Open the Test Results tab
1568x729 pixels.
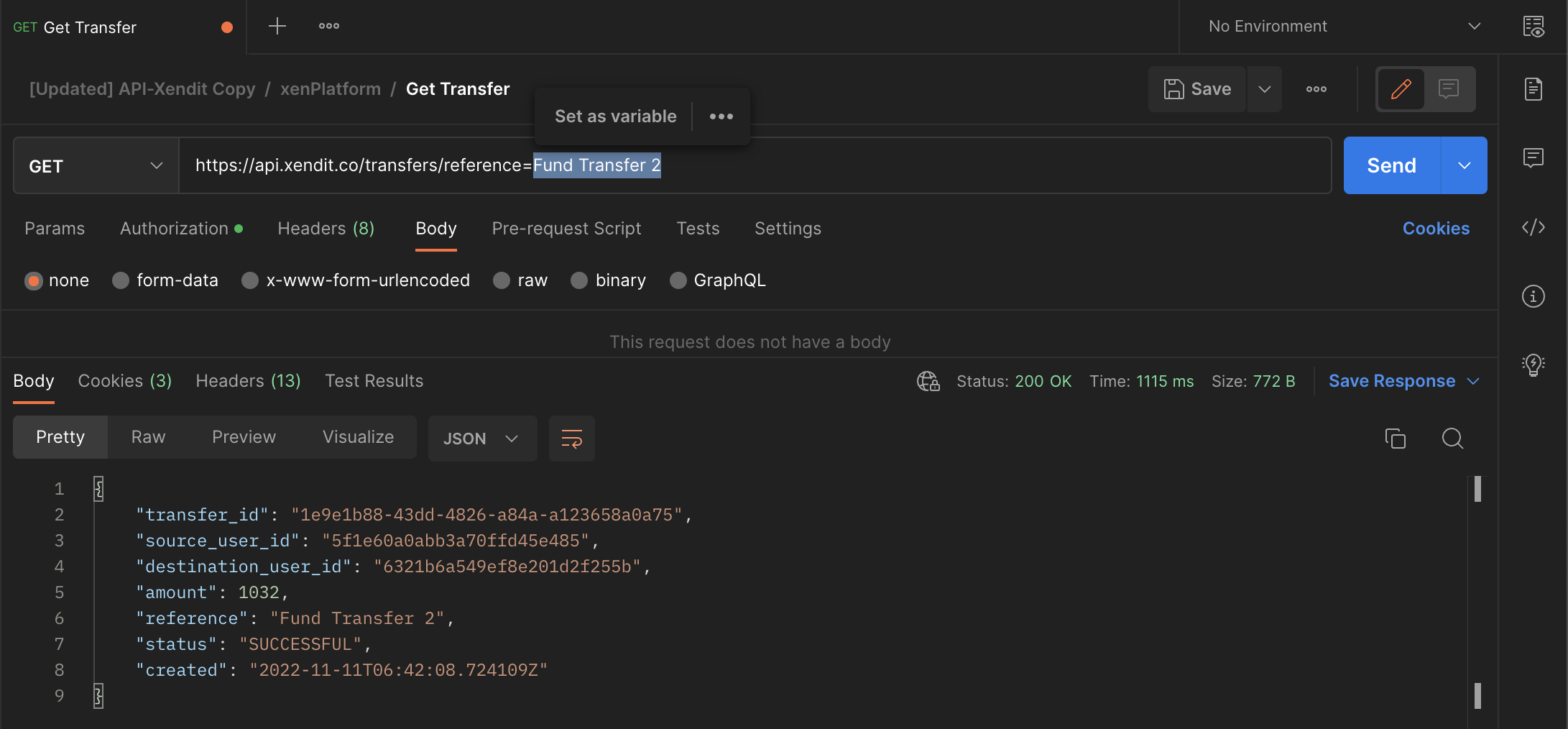(374, 380)
